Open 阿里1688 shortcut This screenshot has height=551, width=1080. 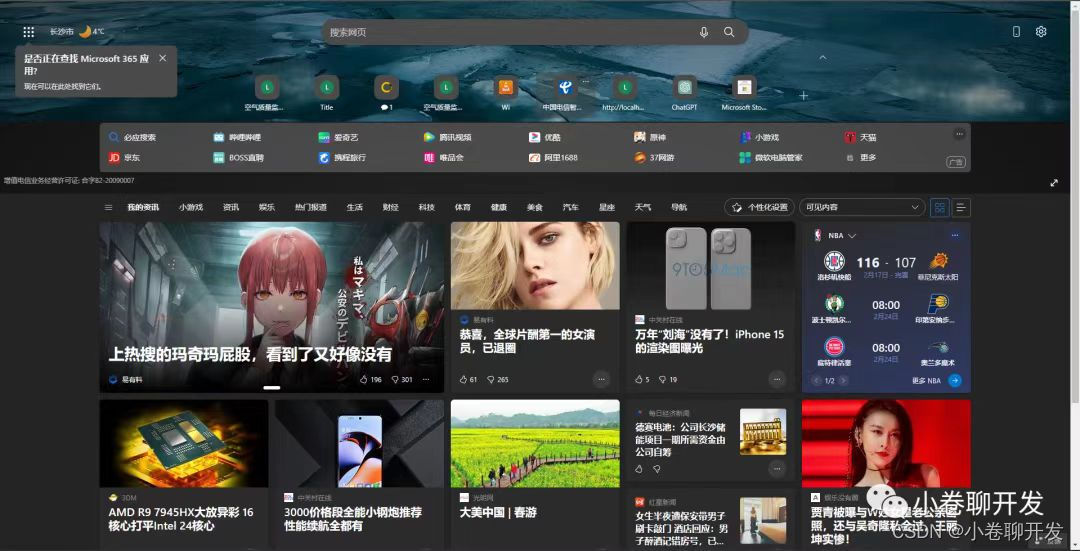553,157
